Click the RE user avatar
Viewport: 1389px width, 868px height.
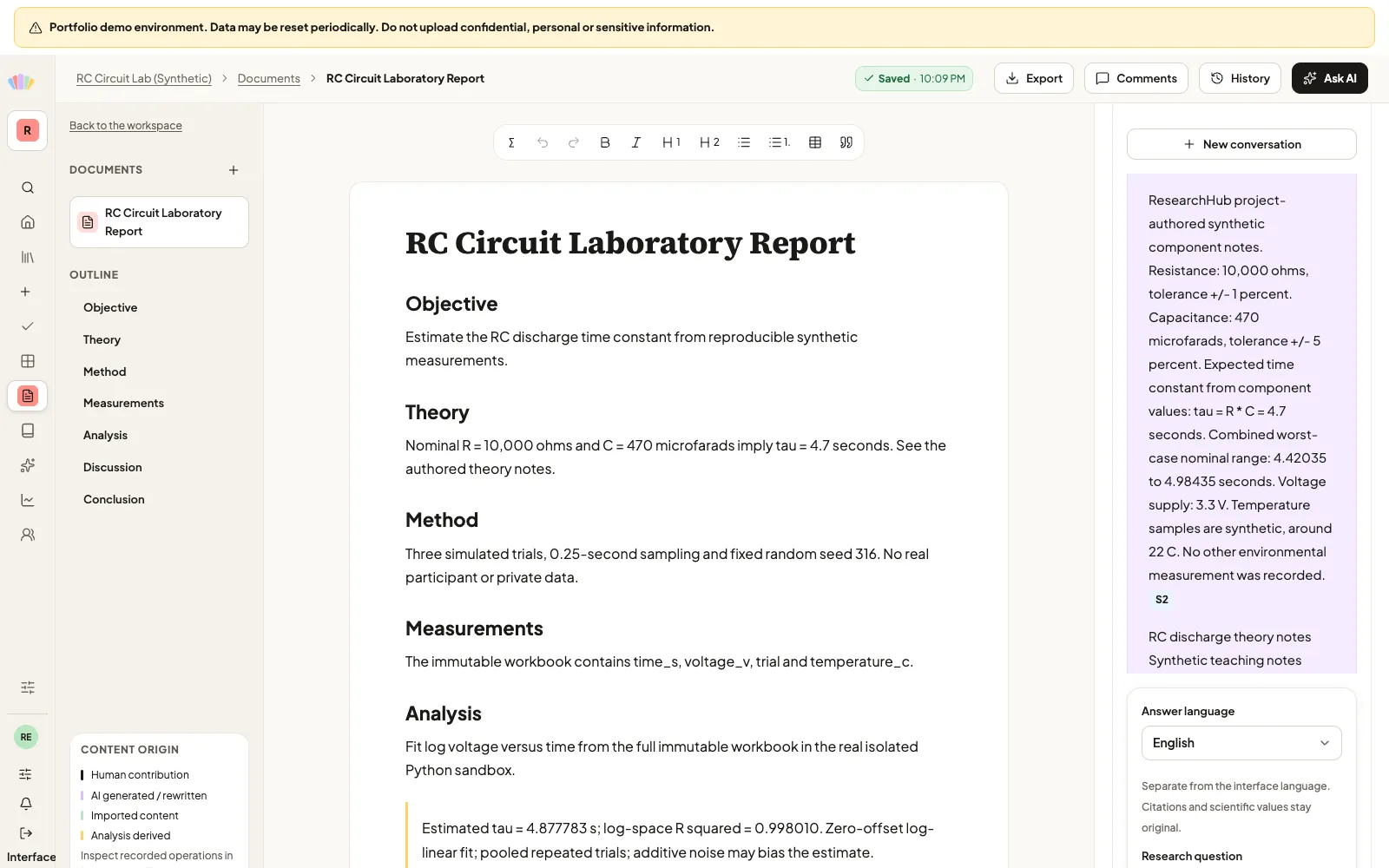[26, 737]
